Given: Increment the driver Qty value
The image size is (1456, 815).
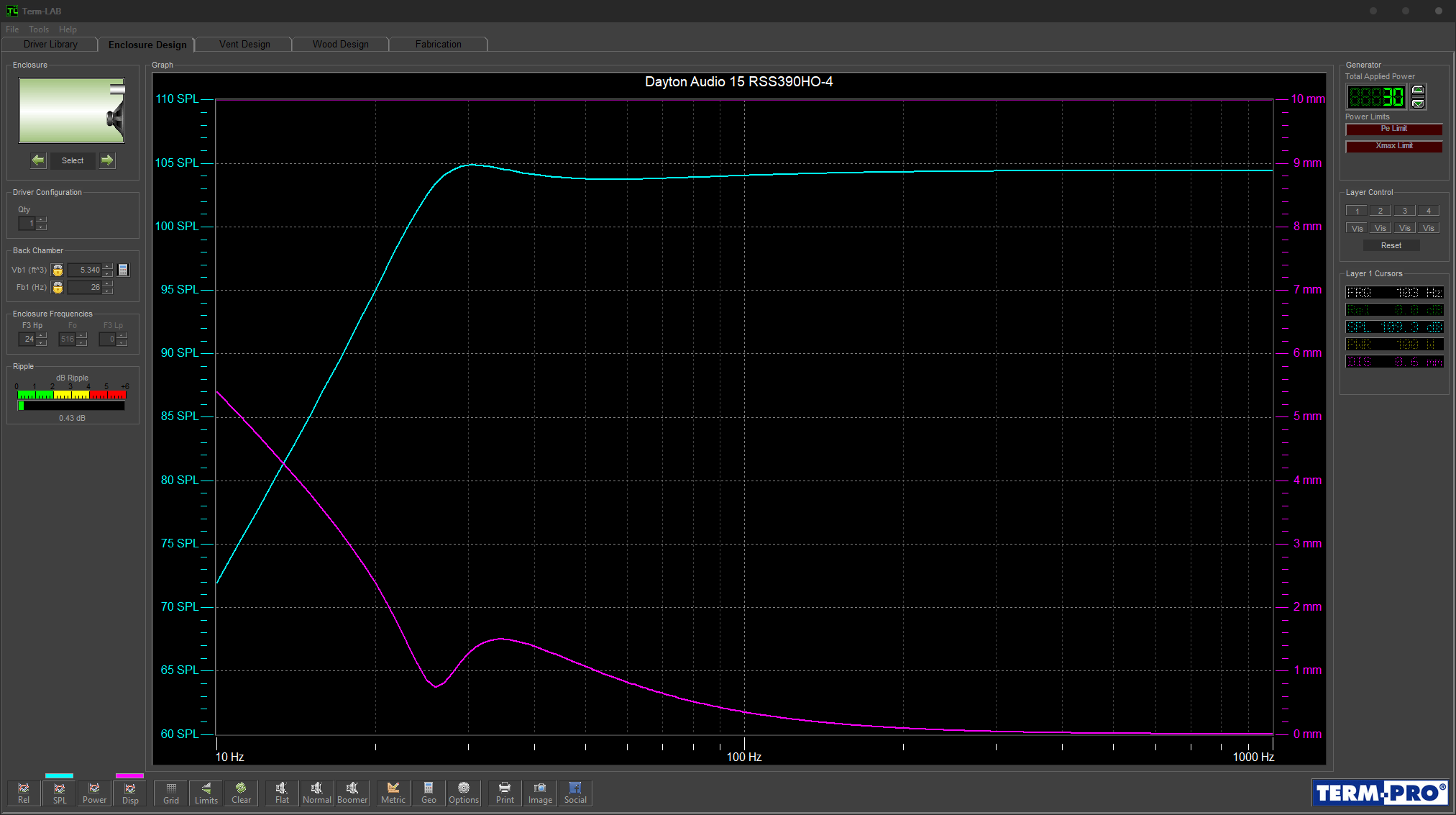Looking at the screenshot, I should tap(42, 219).
